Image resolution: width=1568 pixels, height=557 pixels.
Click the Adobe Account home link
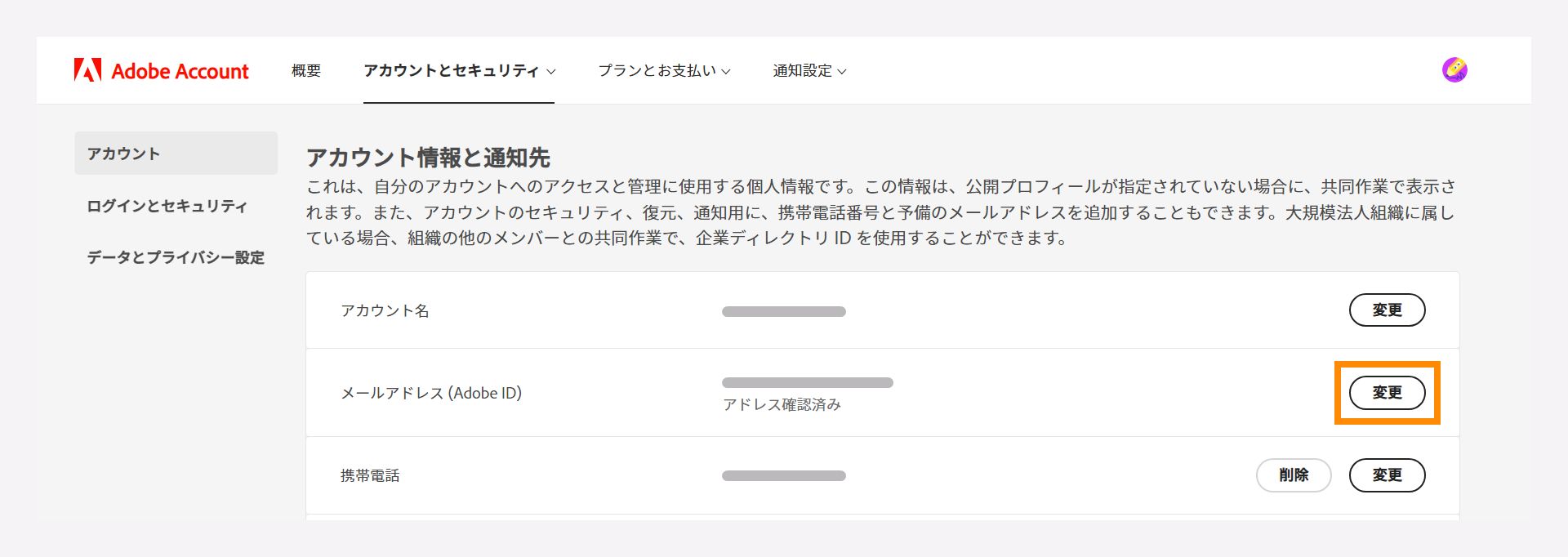pos(161,69)
